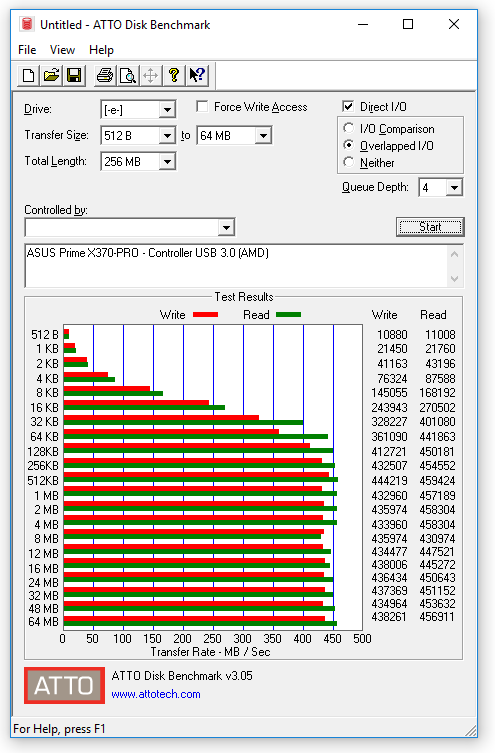Click the Transfer Rate - MB / Sec label
The width and height of the screenshot is (495, 753).
pos(210,652)
